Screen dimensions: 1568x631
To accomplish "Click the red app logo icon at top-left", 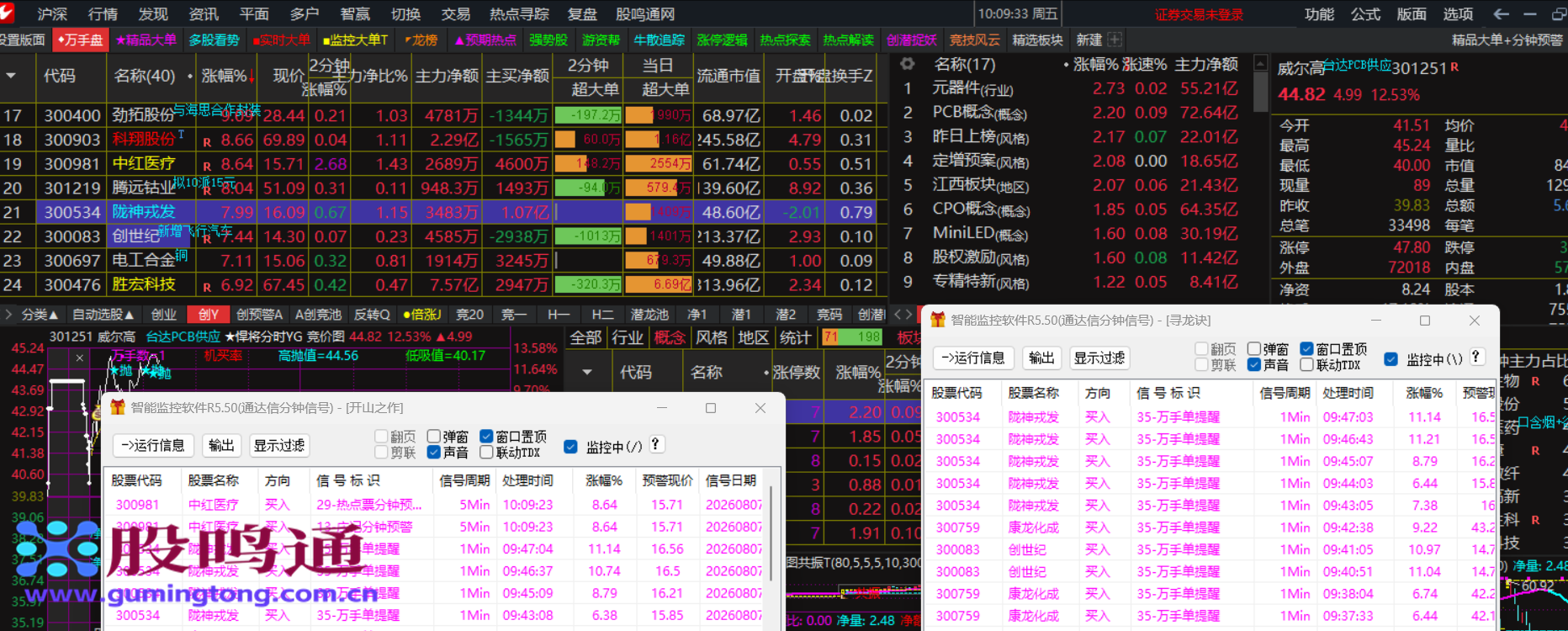I will click(x=8, y=13).
